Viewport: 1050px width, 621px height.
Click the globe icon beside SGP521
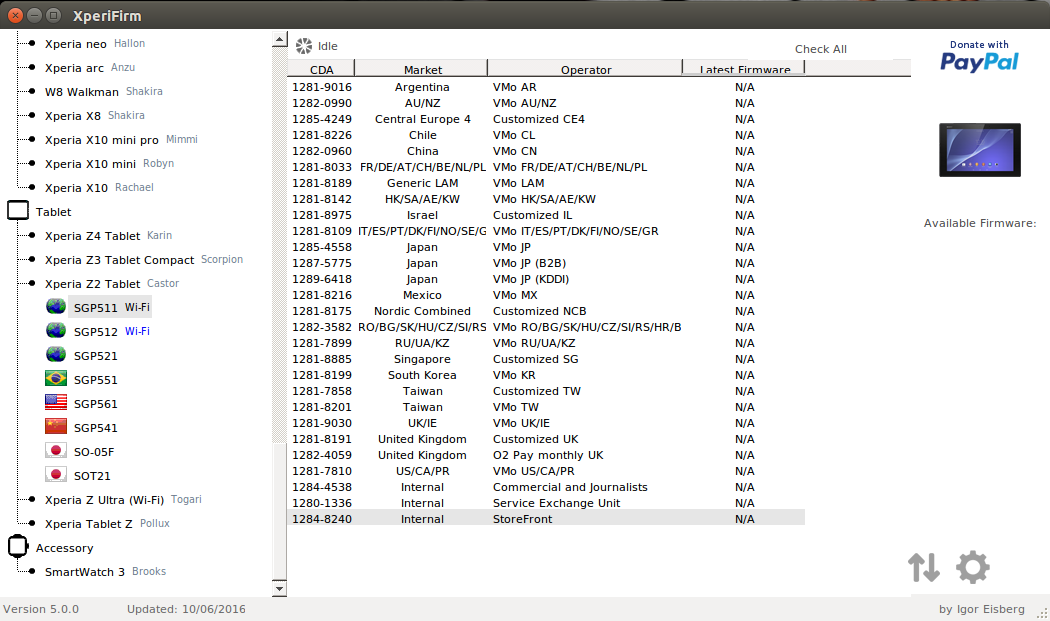(56, 355)
